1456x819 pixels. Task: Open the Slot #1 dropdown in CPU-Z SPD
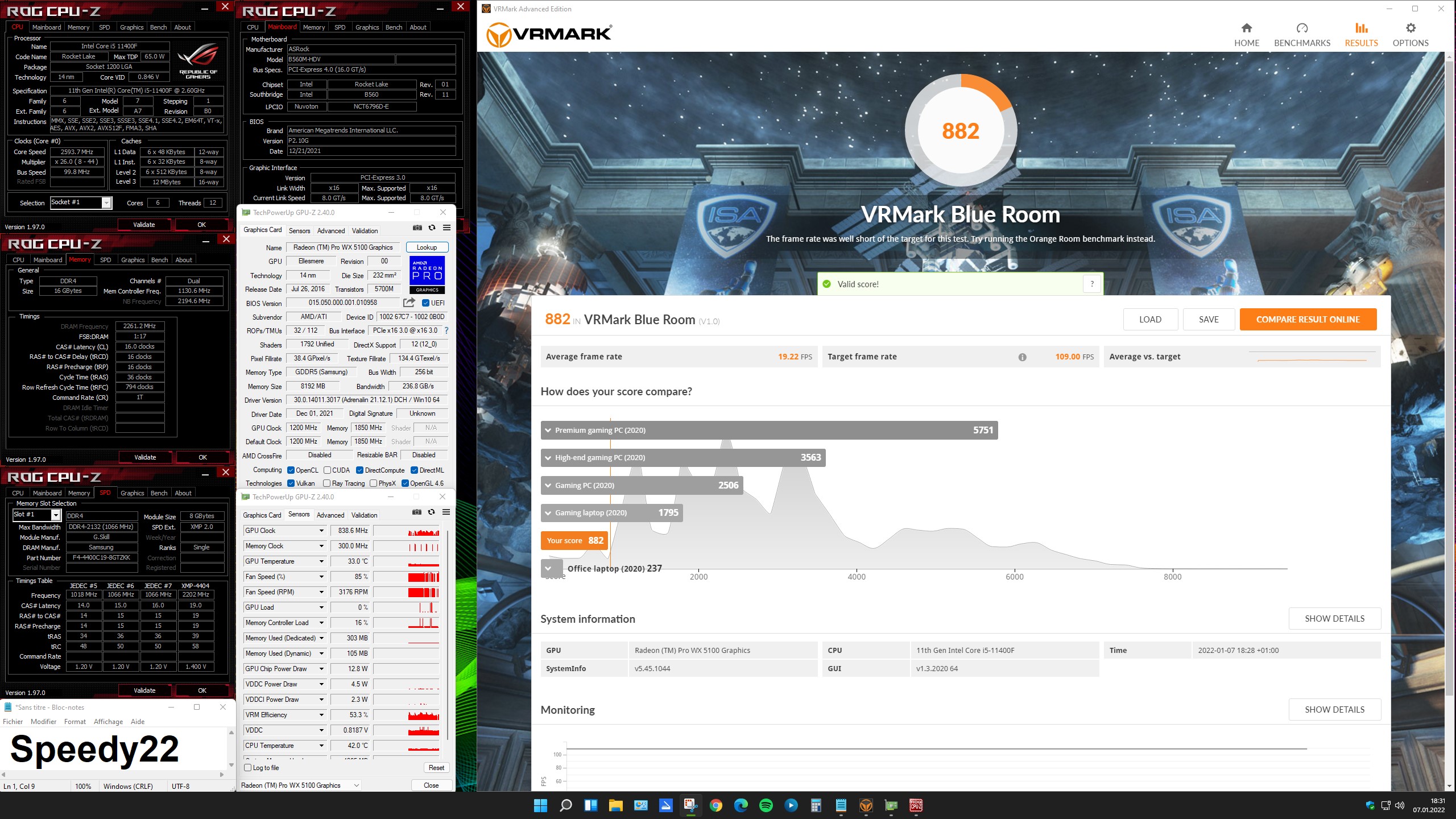56,515
